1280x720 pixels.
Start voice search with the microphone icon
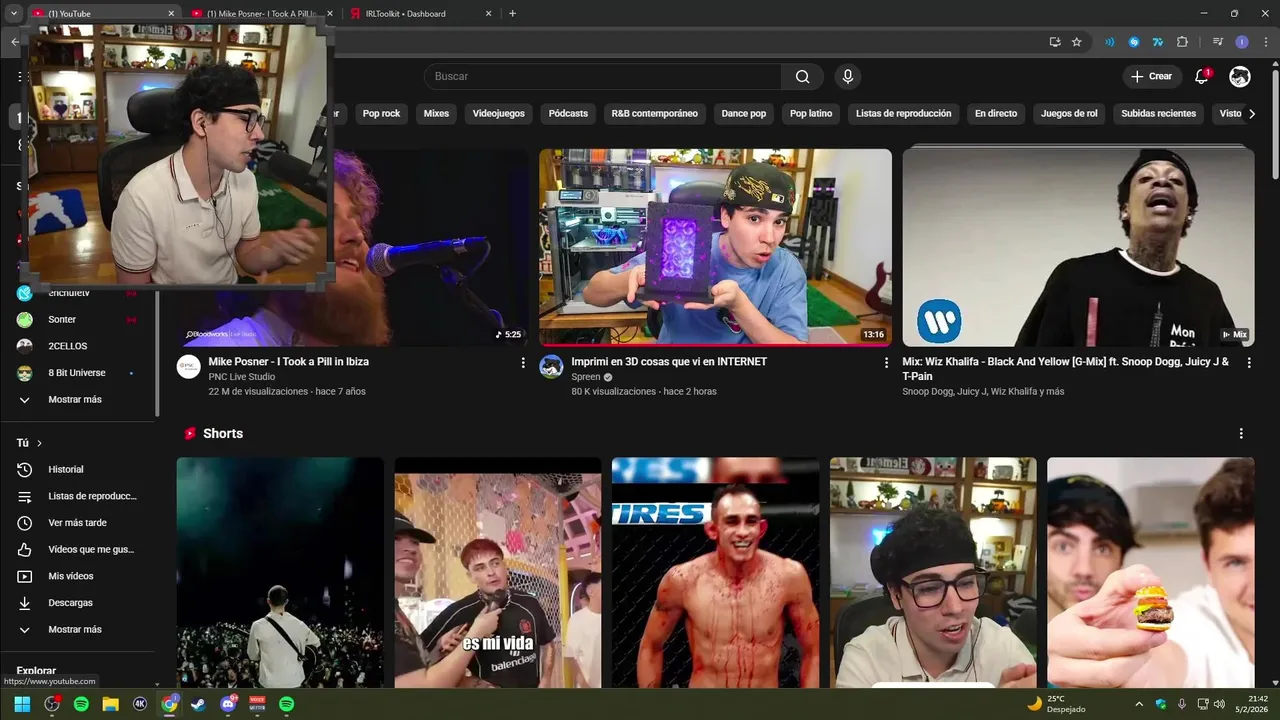[848, 76]
